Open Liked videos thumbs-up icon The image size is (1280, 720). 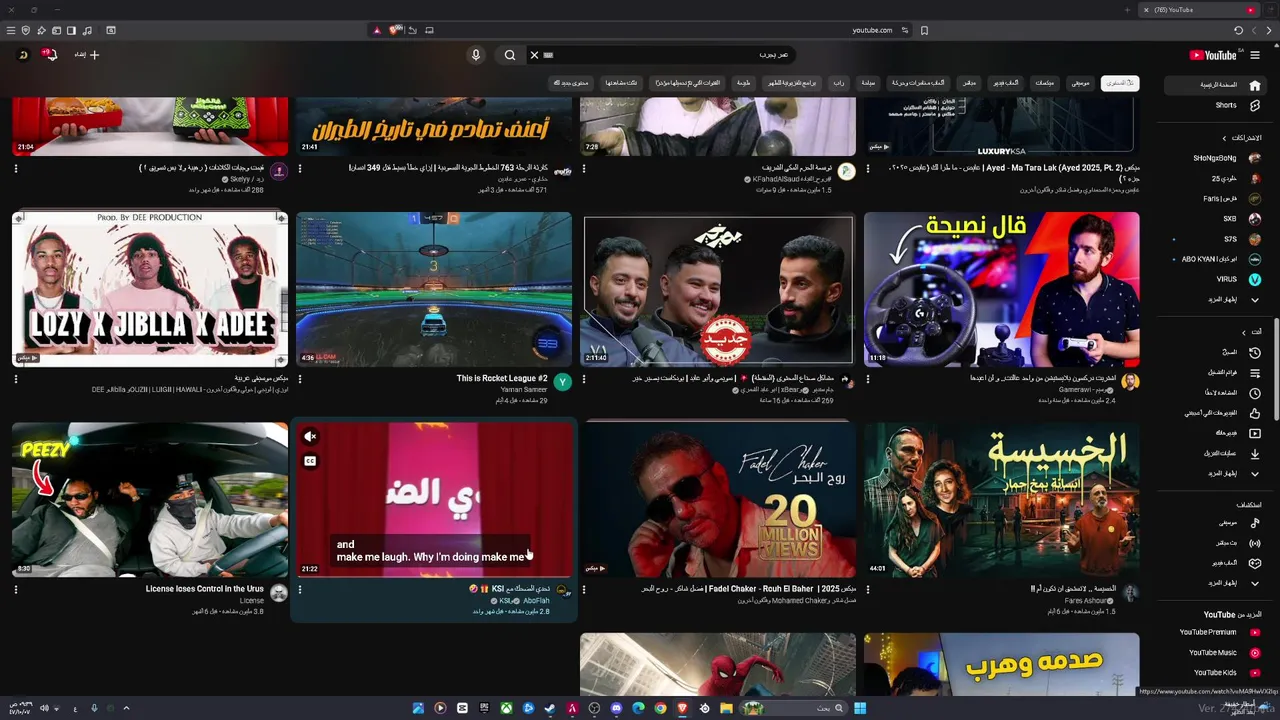(x=1254, y=413)
